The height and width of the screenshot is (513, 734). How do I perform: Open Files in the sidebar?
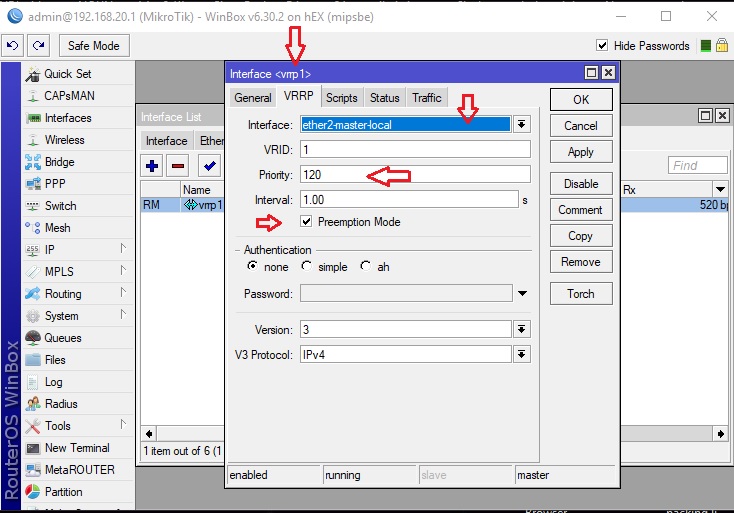[x=55, y=360]
